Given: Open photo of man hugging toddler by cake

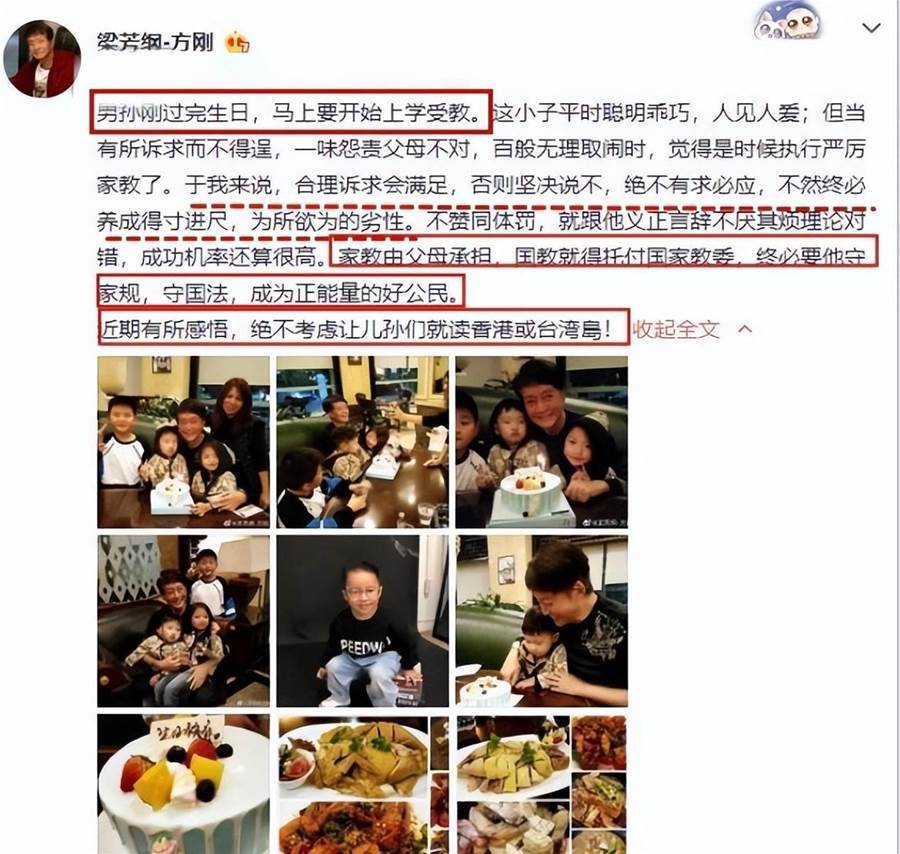Looking at the screenshot, I should (542, 621).
